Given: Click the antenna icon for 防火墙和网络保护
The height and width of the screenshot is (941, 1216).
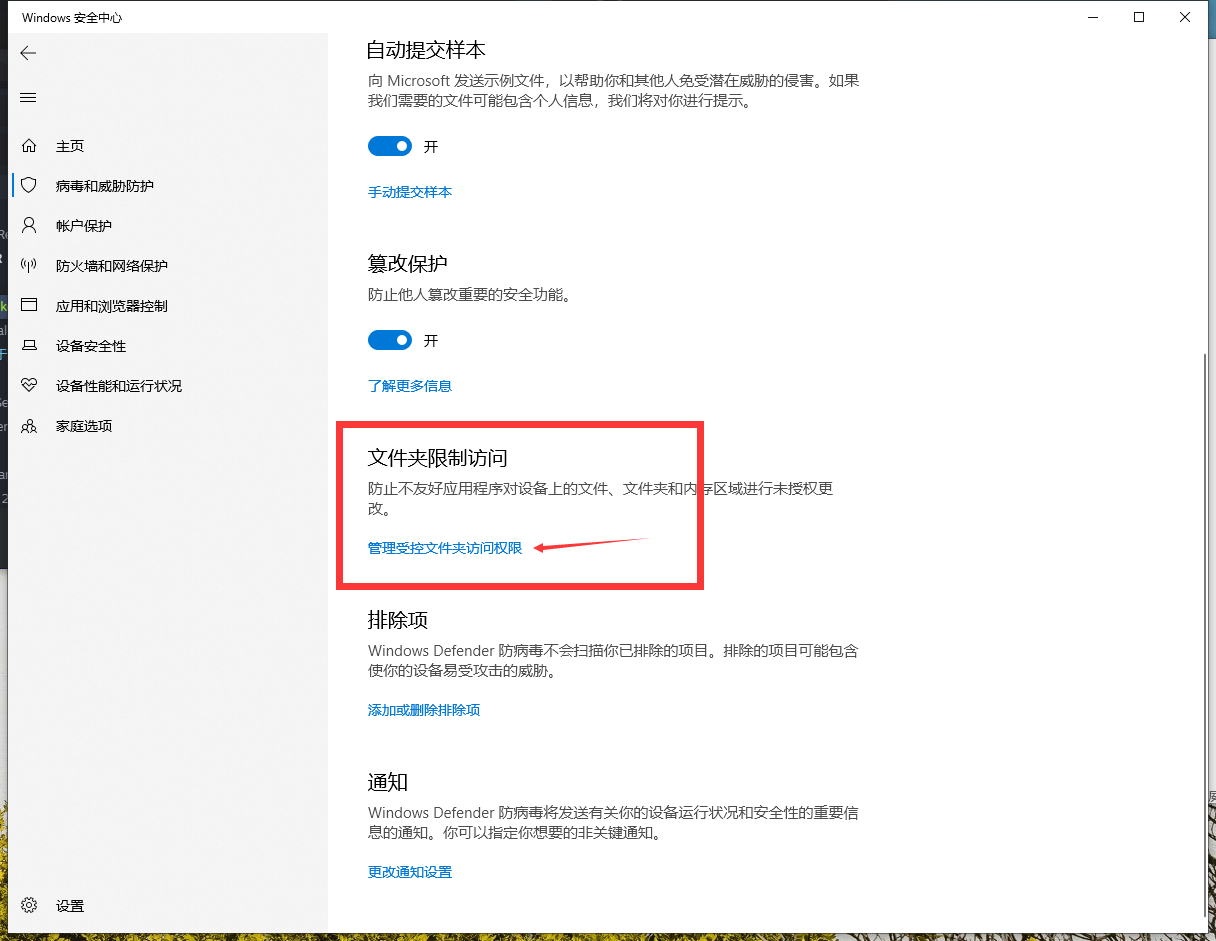Looking at the screenshot, I should [29, 266].
